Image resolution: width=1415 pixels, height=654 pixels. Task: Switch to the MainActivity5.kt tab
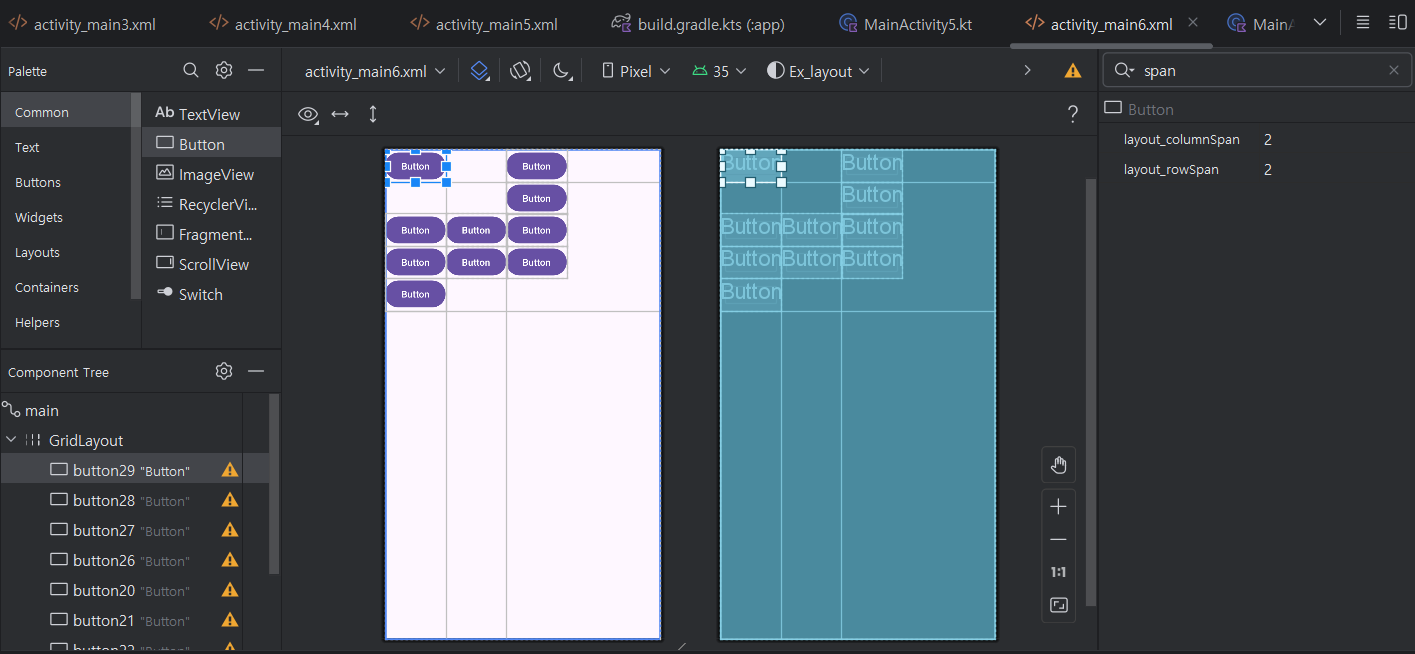coord(905,22)
